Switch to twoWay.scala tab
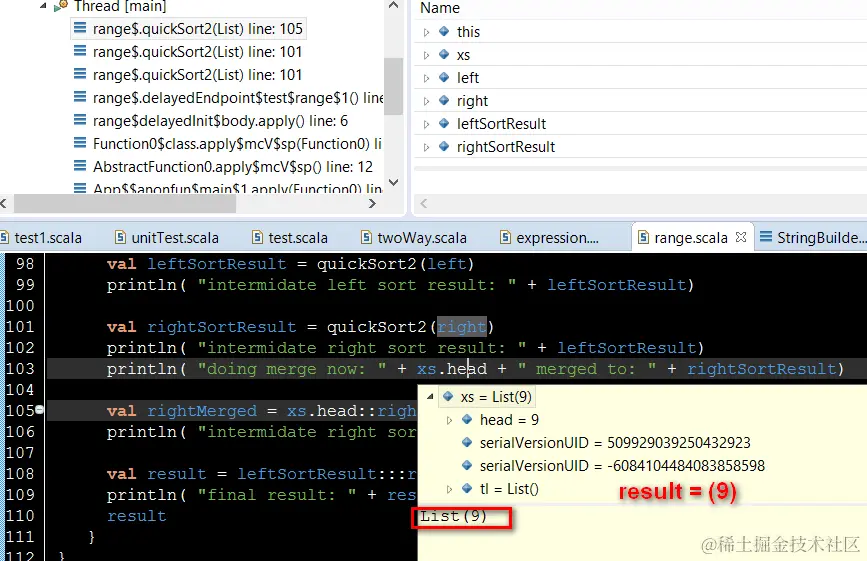867x561 pixels. pyautogui.click(x=414, y=238)
